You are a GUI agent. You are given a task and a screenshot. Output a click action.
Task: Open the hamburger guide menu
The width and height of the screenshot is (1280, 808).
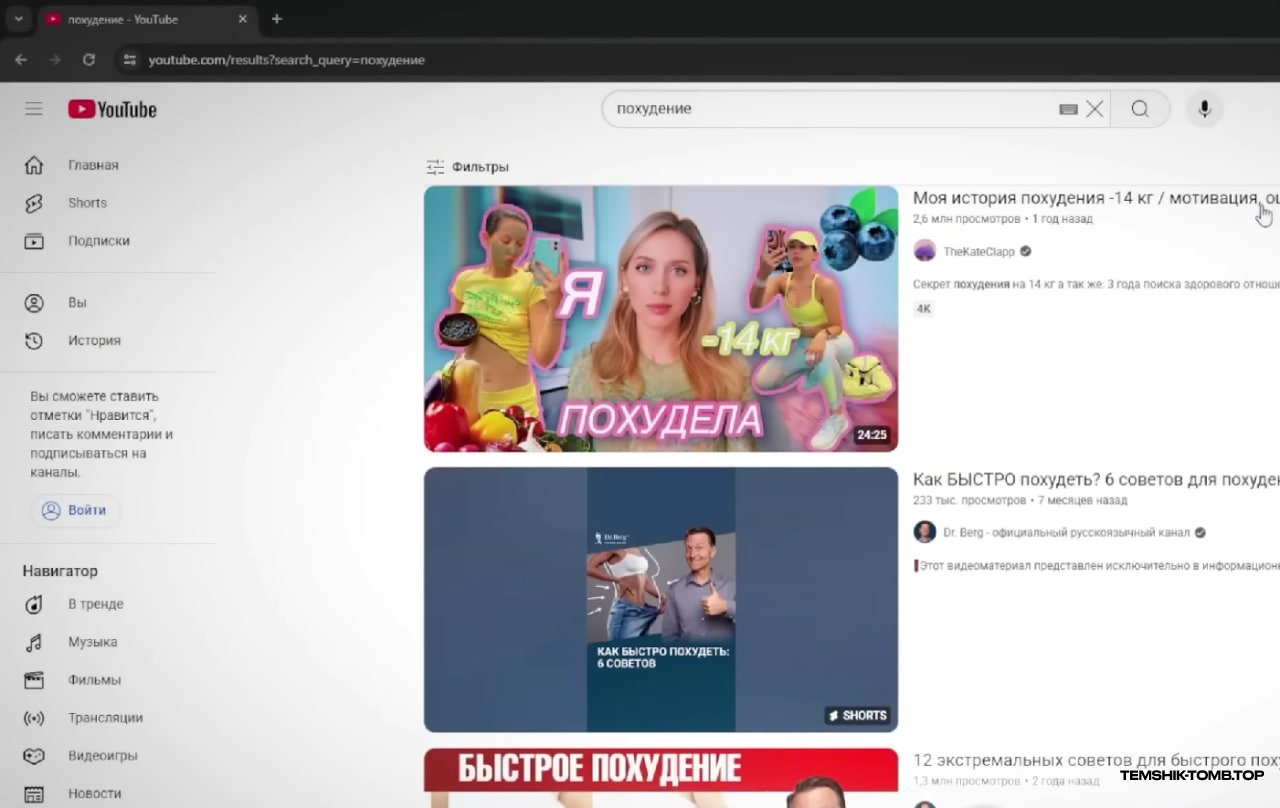[x=34, y=109]
